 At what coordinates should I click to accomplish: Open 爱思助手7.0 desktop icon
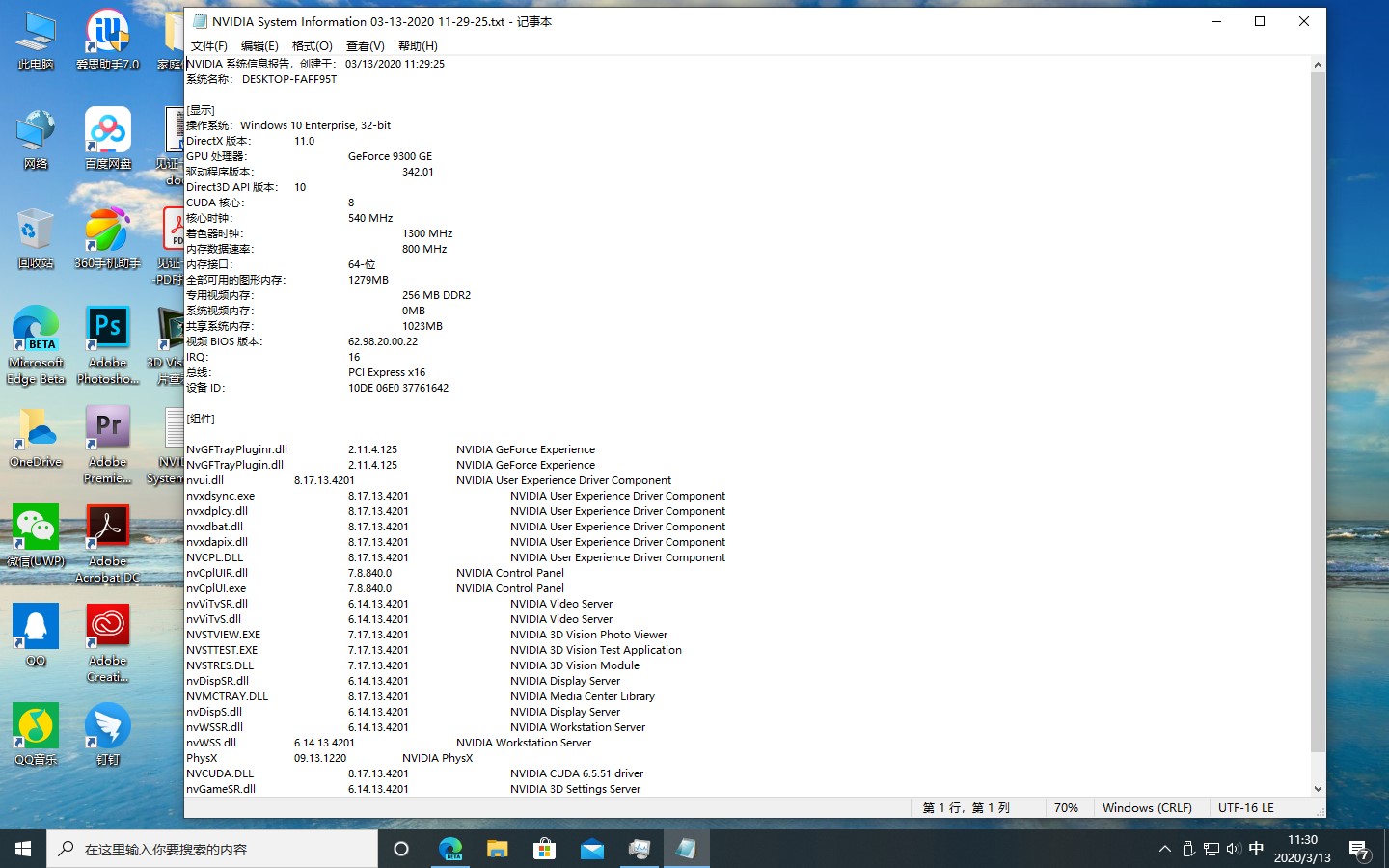coord(107,41)
